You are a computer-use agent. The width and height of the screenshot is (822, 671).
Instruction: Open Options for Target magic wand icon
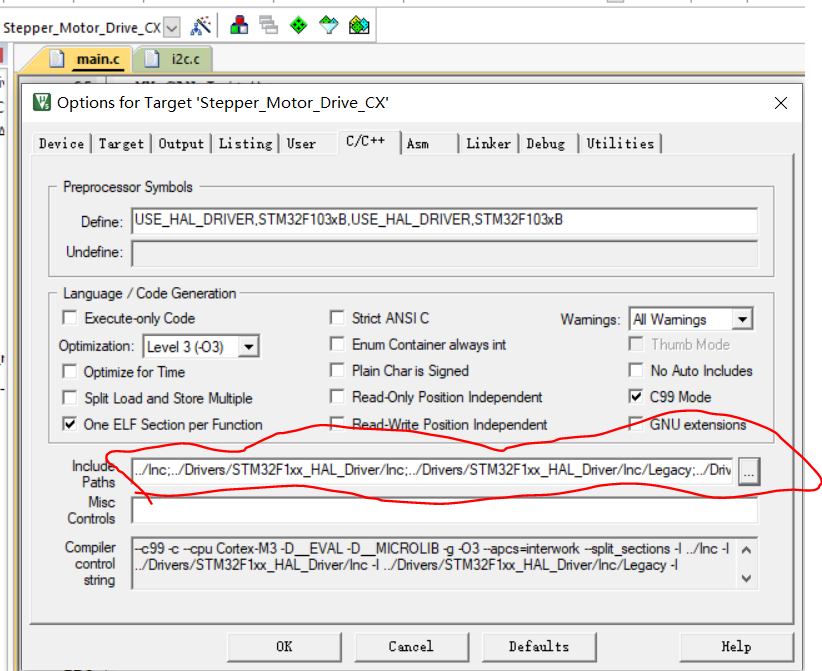click(x=201, y=25)
